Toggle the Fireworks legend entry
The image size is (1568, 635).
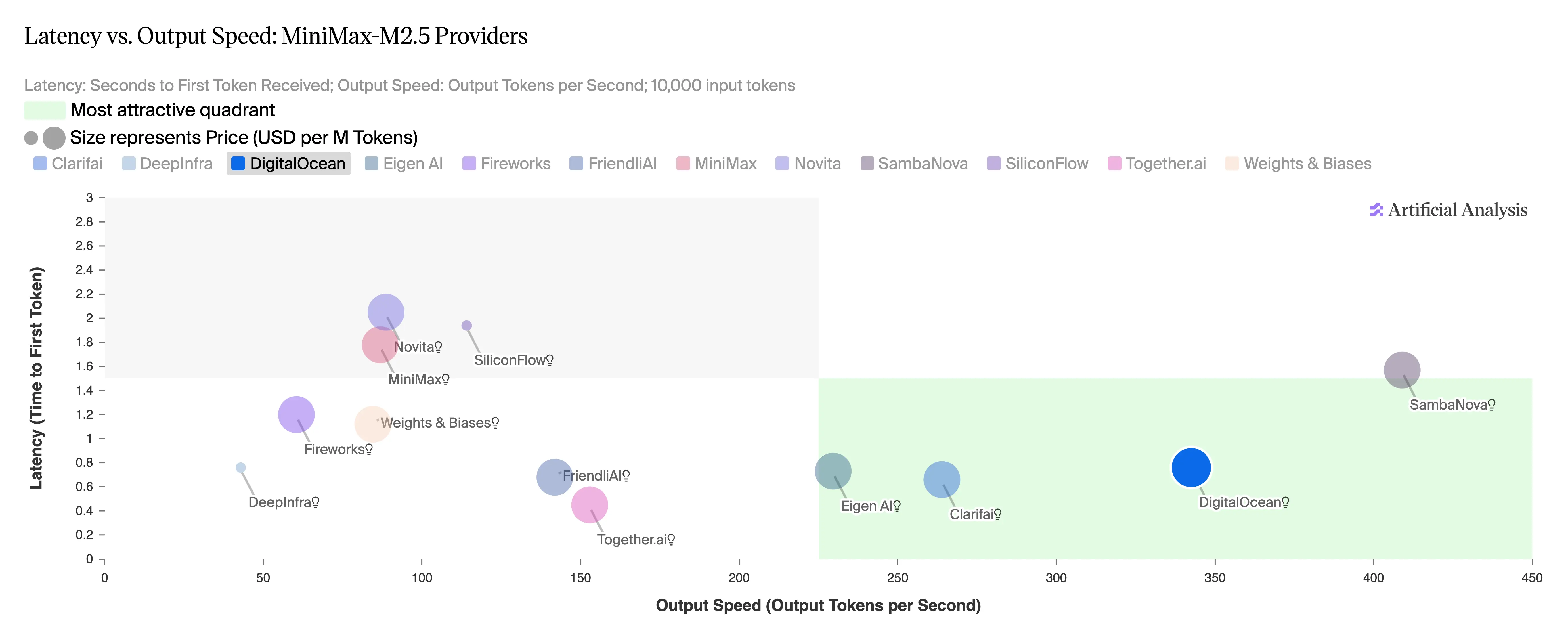[506, 164]
